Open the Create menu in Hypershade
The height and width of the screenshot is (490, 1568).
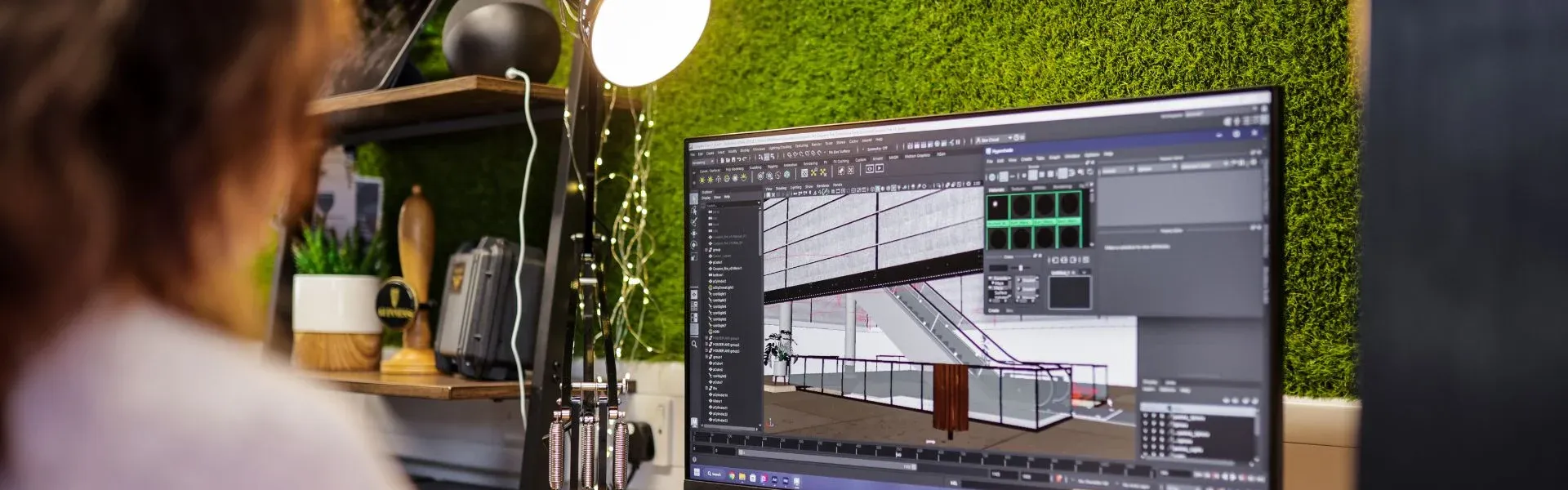pyautogui.click(x=1026, y=159)
